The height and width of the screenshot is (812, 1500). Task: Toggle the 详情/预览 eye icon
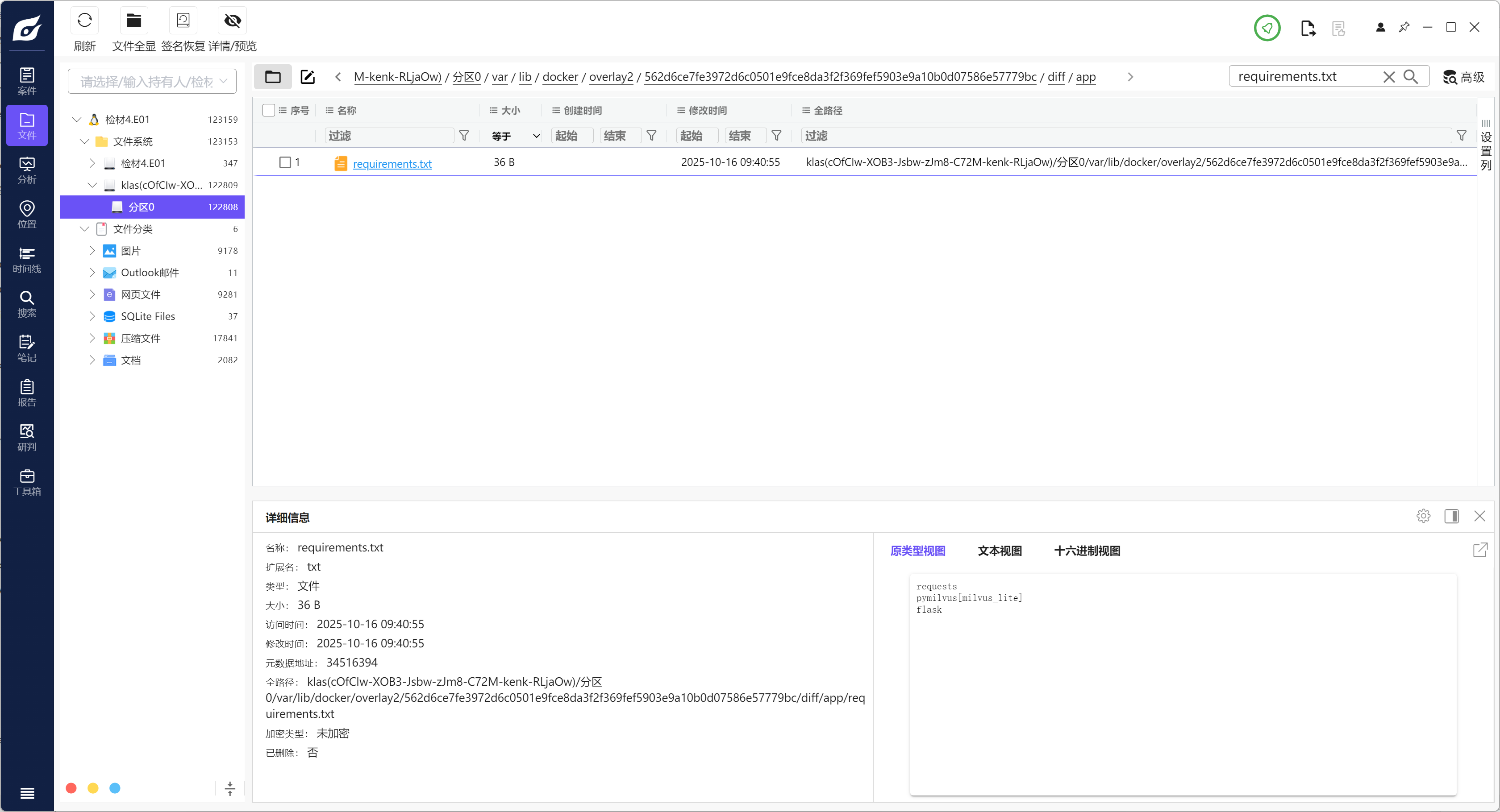pyautogui.click(x=232, y=21)
